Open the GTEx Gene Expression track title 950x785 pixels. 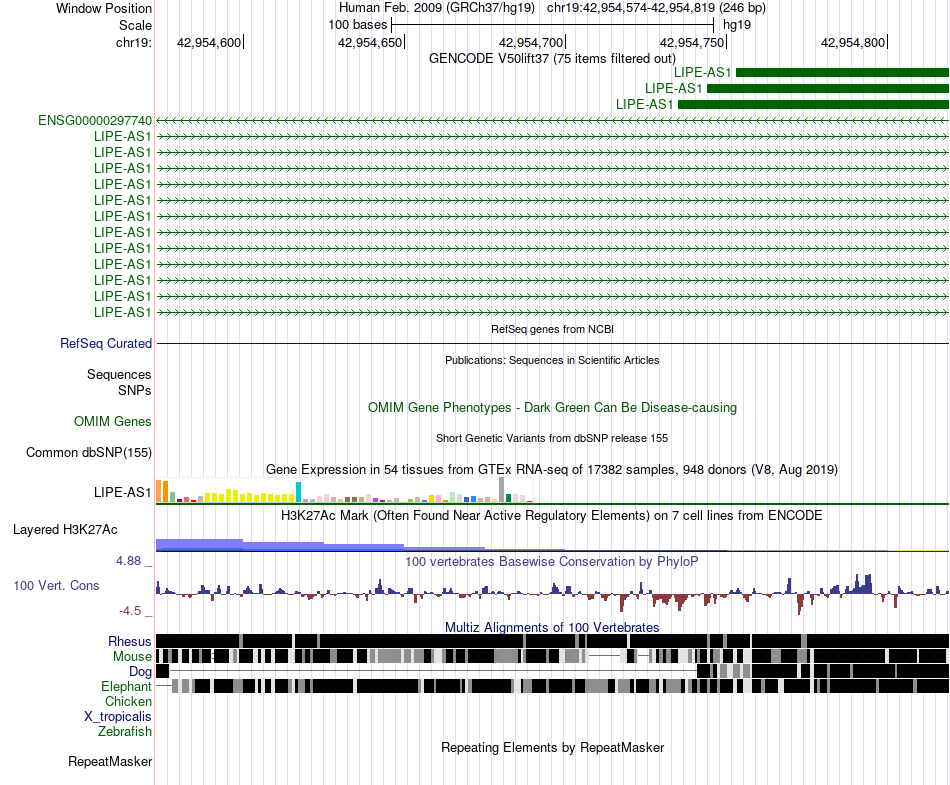552,469
